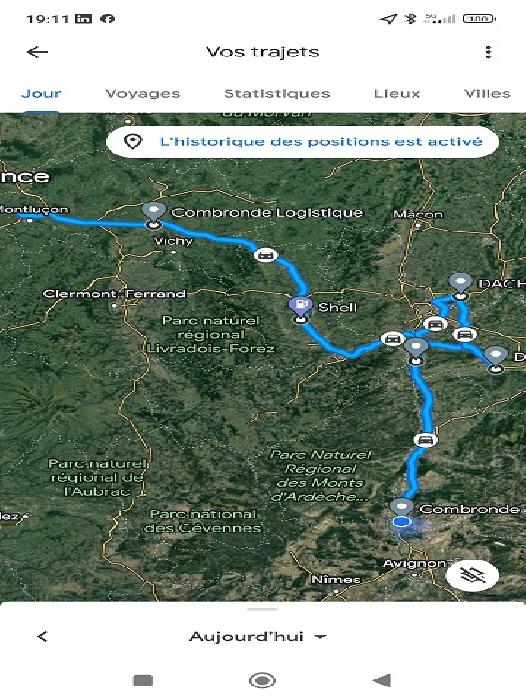Tap the back arrow beside Vos trajets
Viewport: 526px width, 700px height.
click(x=38, y=52)
